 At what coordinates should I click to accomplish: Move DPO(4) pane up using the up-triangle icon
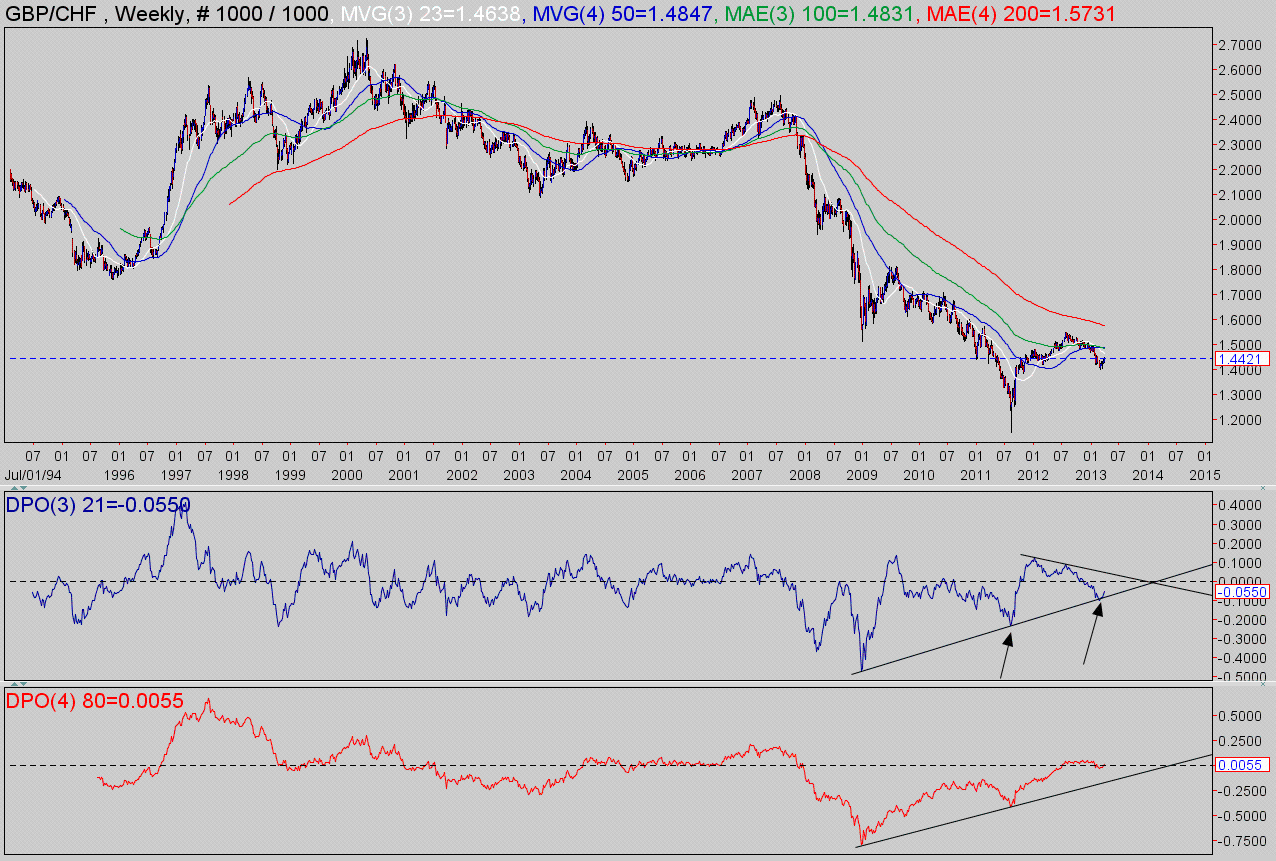click(14, 684)
